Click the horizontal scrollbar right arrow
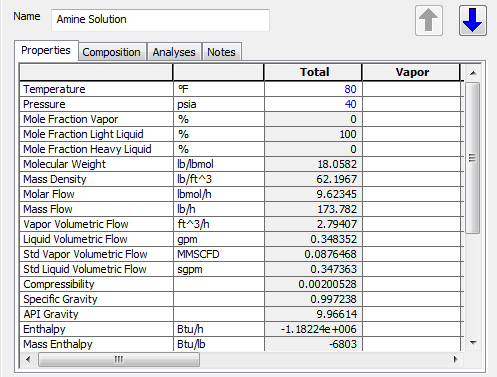The image size is (497, 377). point(455,359)
